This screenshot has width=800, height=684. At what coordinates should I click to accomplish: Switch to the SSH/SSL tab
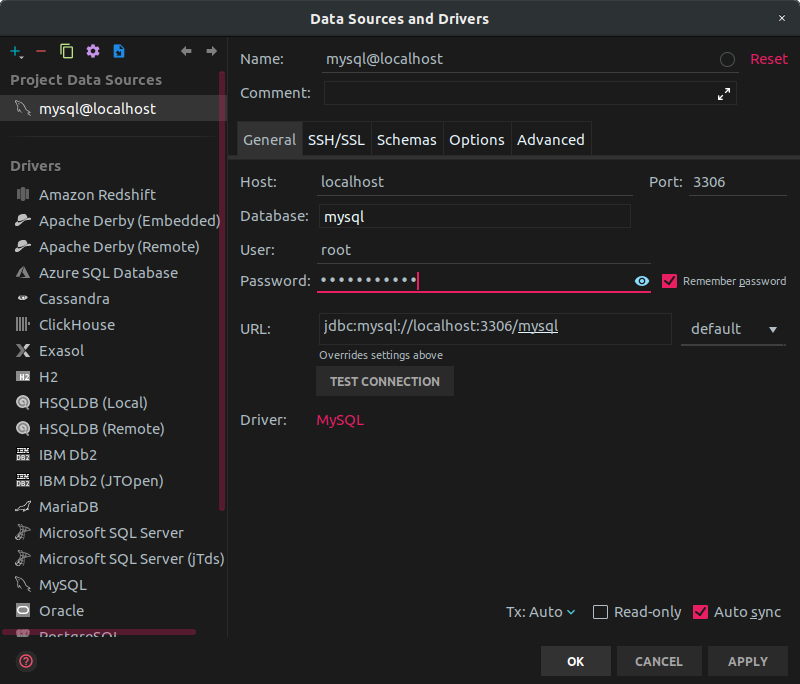pyautogui.click(x=336, y=140)
